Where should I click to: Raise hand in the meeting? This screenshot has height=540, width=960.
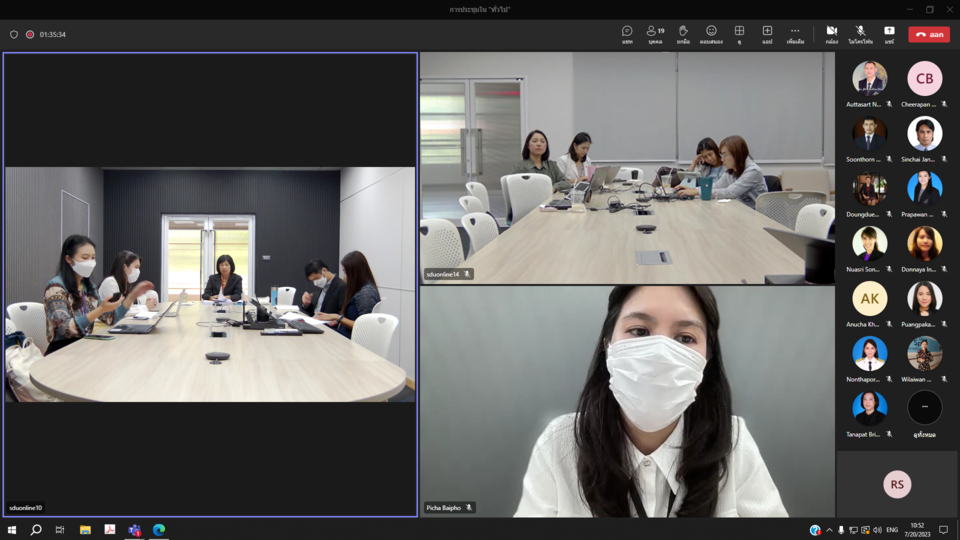[x=683, y=34]
